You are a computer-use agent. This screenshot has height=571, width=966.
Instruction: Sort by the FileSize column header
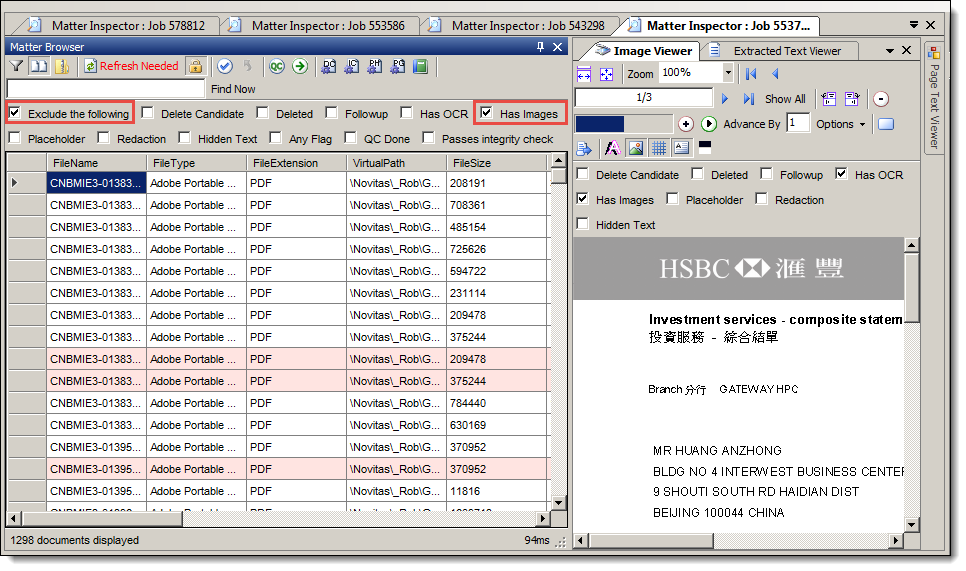[497, 163]
